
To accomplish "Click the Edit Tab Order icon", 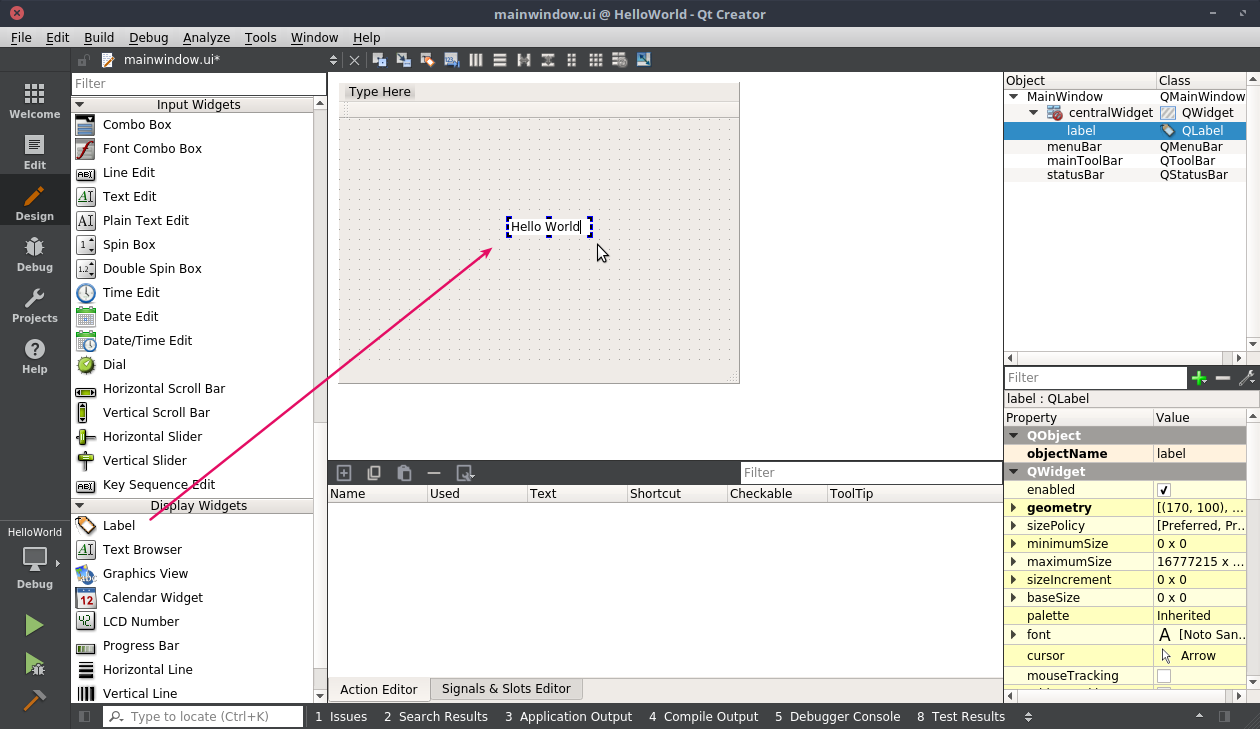I will [x=452, y=60].
